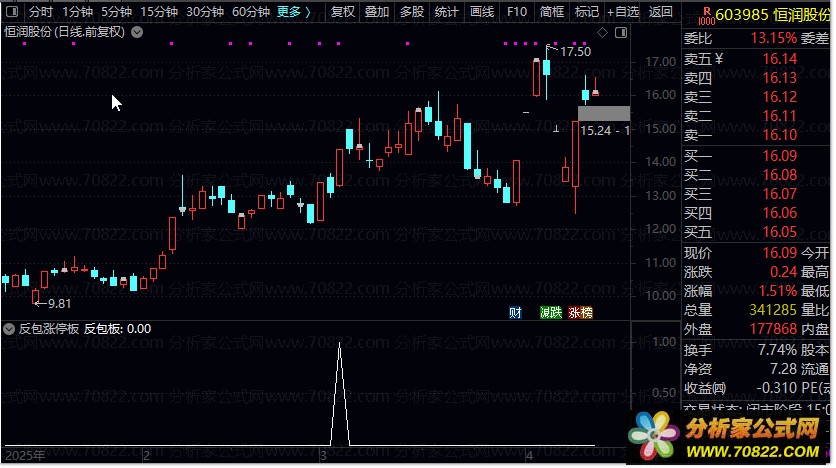Click the 涨幅 value 1.51%
The height and width of the screenshot is (468, 836).
[778, 291]
